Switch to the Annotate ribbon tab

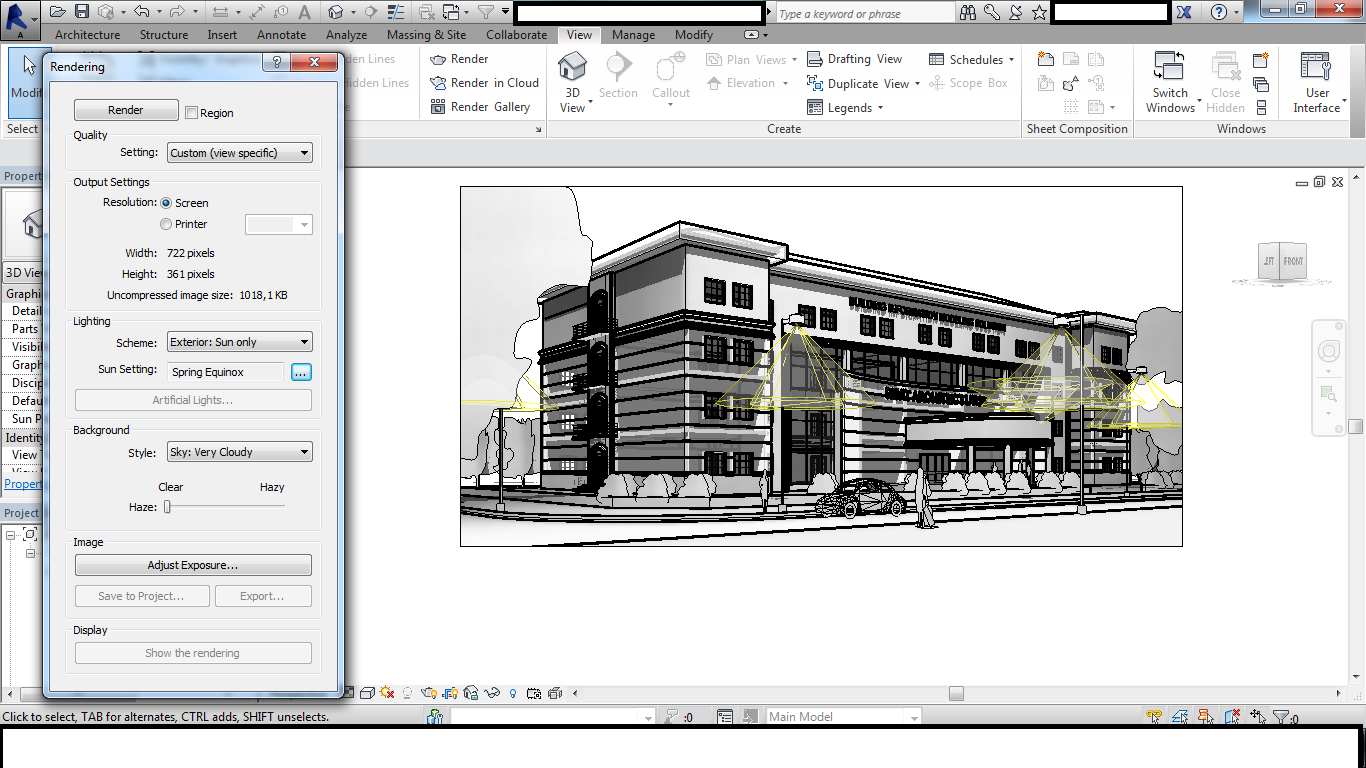(x=282, y=35)
